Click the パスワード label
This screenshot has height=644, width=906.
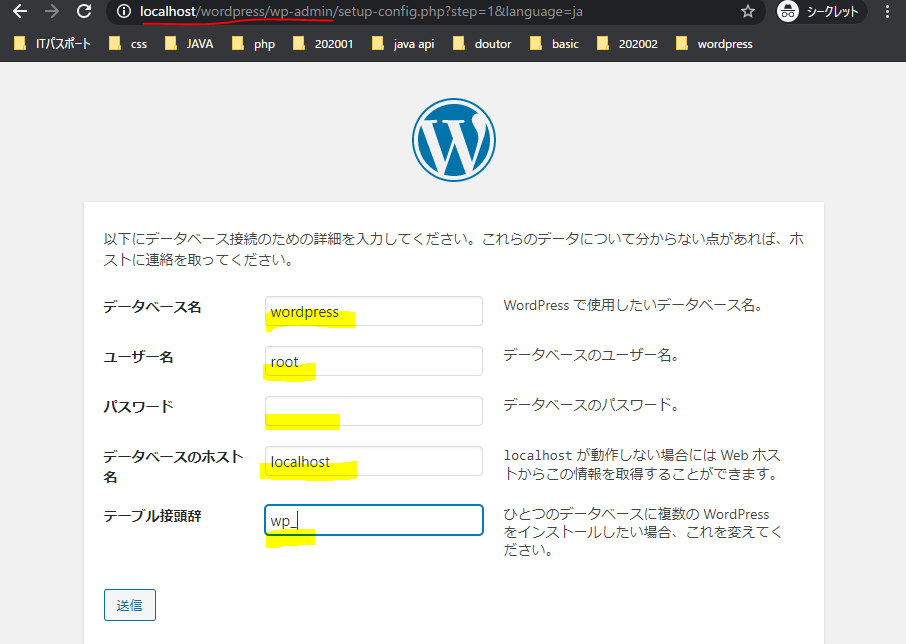pyautogui.click(x=138, y=407)
